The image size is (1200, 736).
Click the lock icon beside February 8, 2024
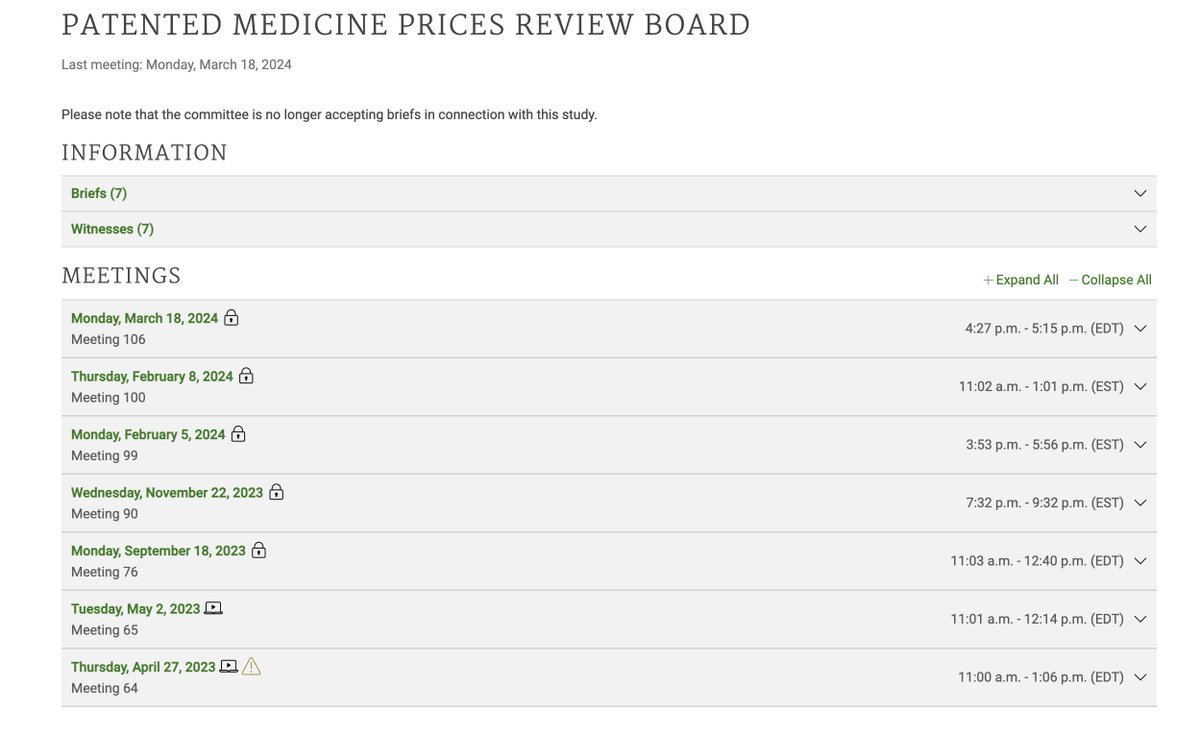coord(246,376)
